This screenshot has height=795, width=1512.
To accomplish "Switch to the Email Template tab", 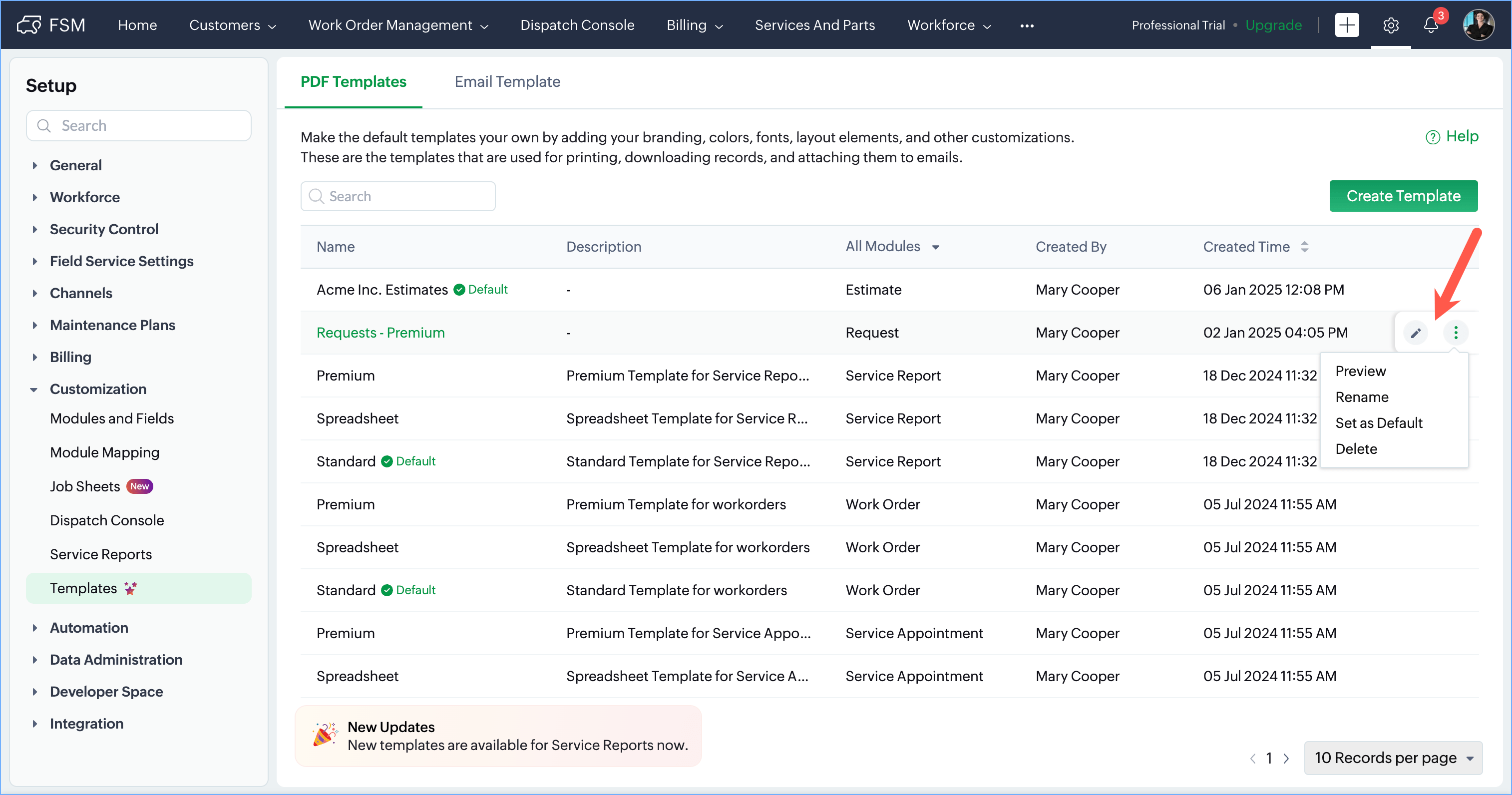I will (x=507, y=81).
